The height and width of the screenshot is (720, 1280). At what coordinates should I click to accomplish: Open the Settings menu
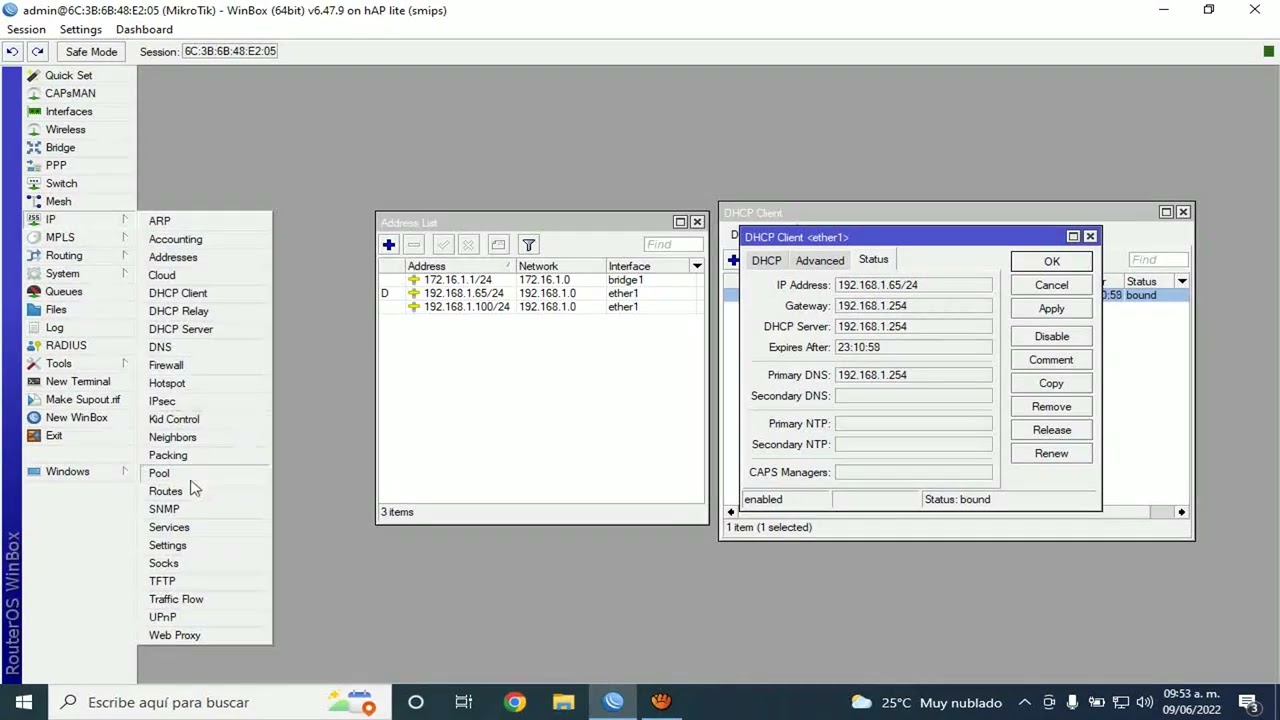coord(80,30)
